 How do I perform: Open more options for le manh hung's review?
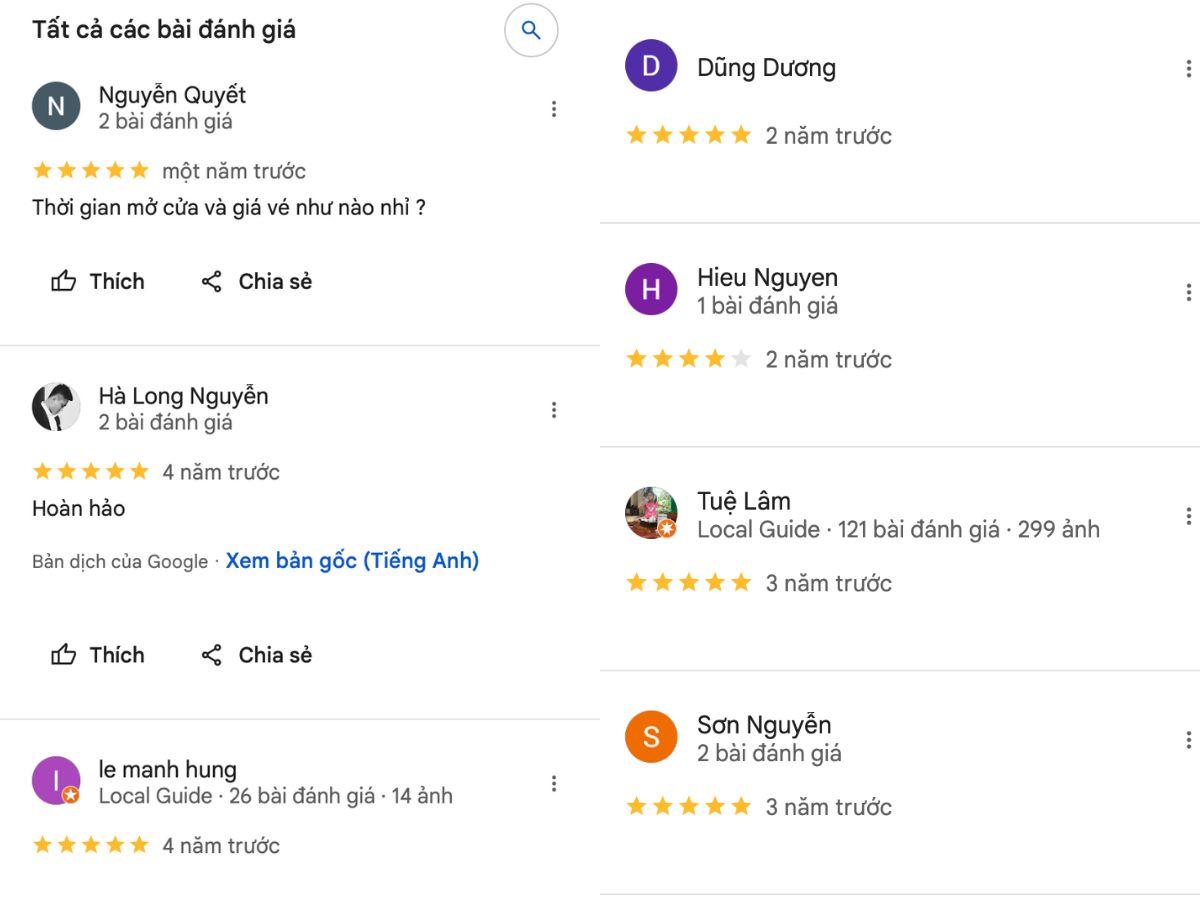coord(554,783)
